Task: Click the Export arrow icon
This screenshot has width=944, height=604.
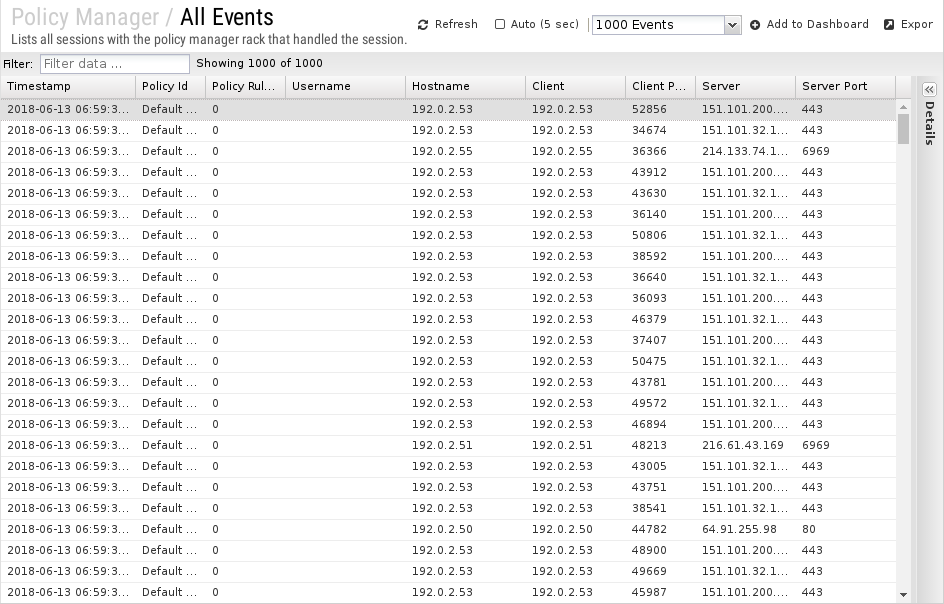Action: [x=889, y=25]
